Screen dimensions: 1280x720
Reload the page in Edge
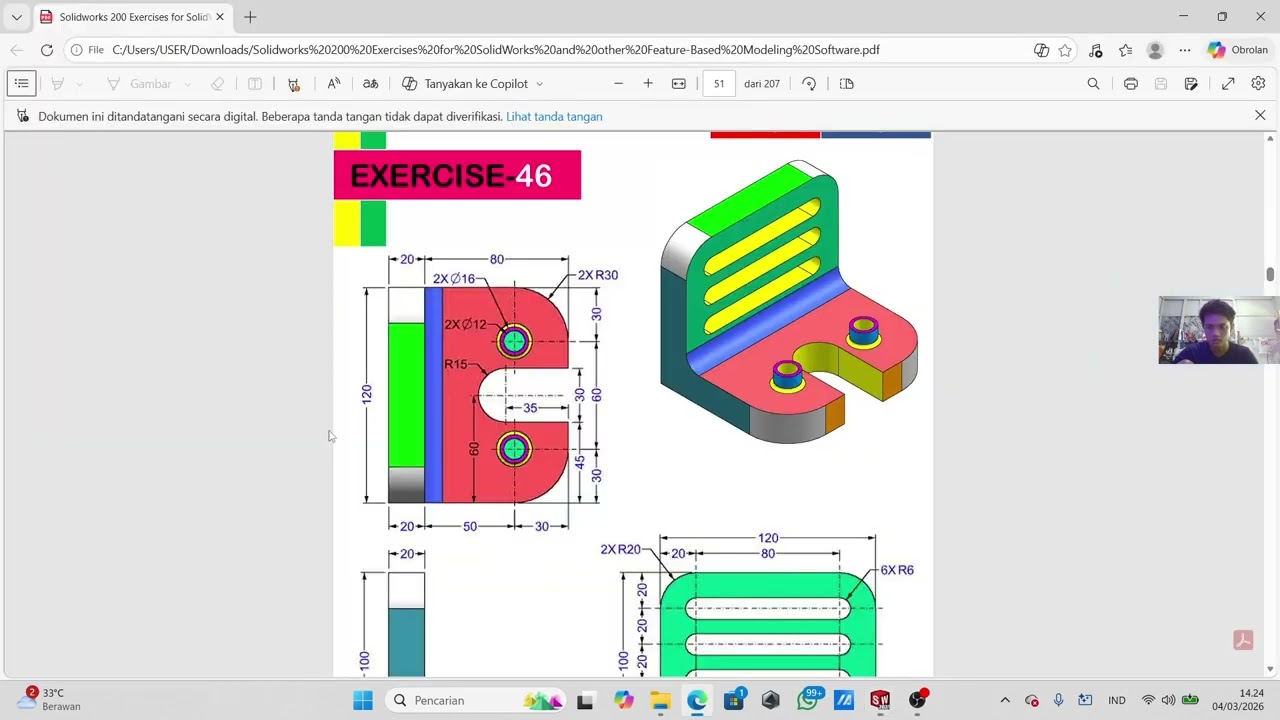[47, 50]
